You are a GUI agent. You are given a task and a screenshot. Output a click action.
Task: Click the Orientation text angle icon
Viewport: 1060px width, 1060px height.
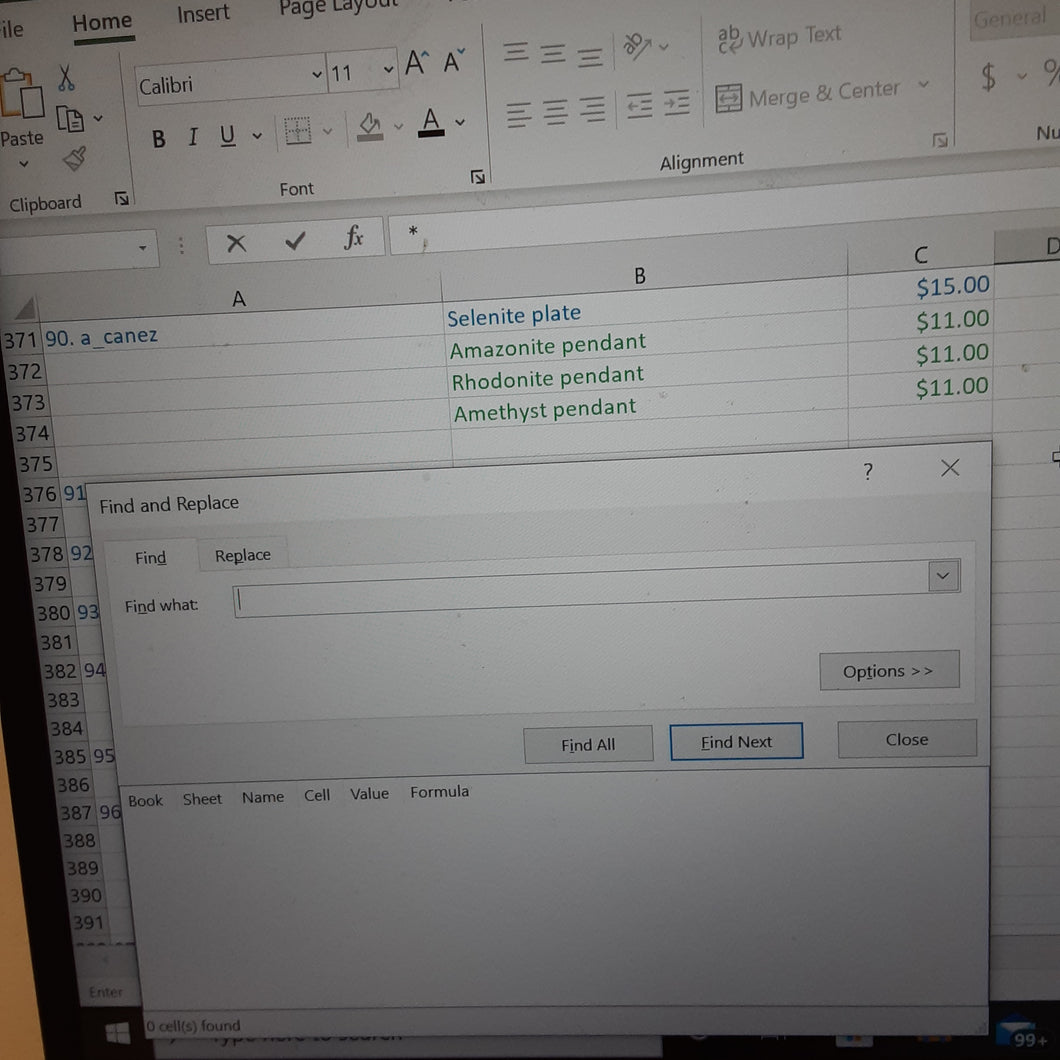[x=637, y=46]
